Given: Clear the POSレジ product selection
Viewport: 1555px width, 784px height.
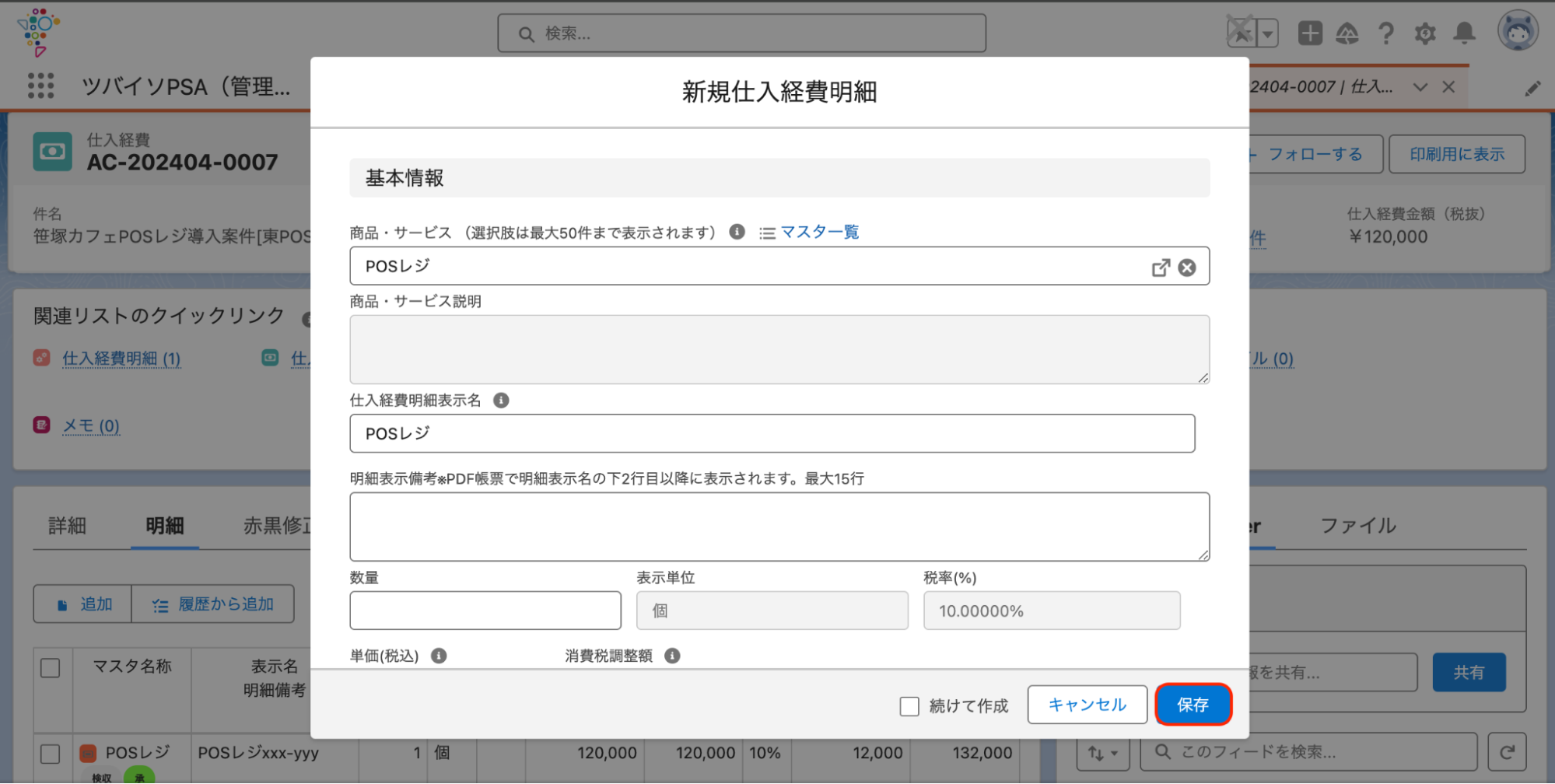Looking at the screenshot, I should (x=1187, y=268).
